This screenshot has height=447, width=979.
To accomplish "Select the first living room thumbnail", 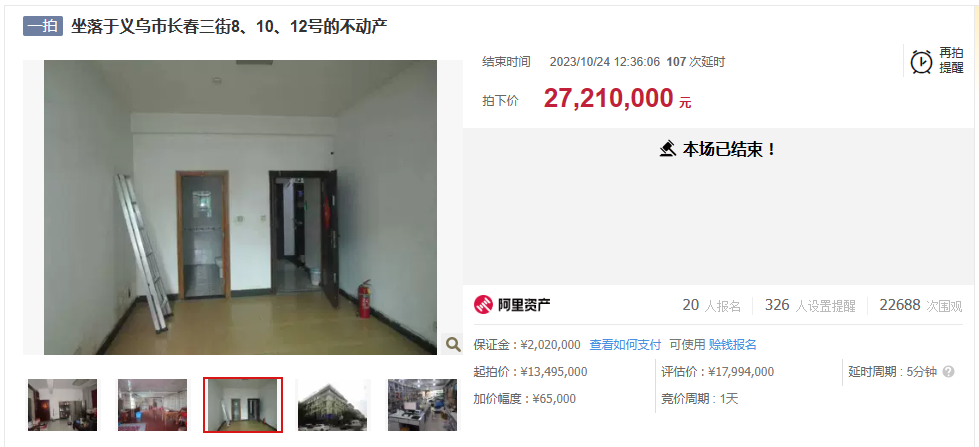I will point(62,405).
